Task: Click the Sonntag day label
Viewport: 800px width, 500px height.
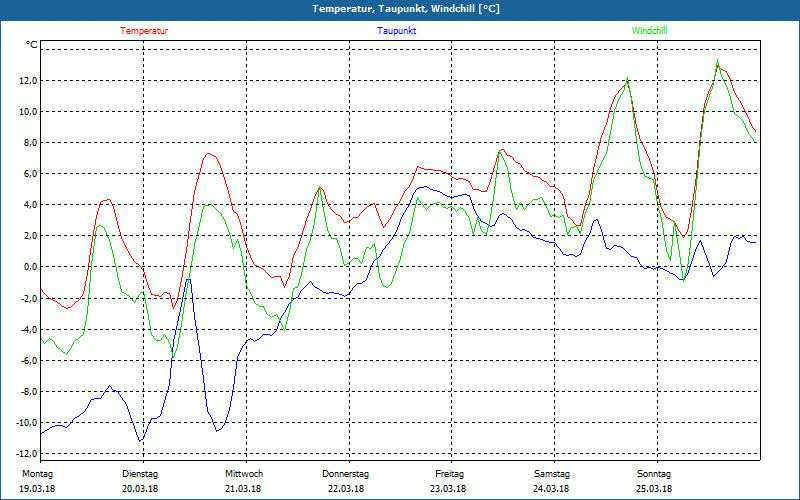Action: coord(654,474)
